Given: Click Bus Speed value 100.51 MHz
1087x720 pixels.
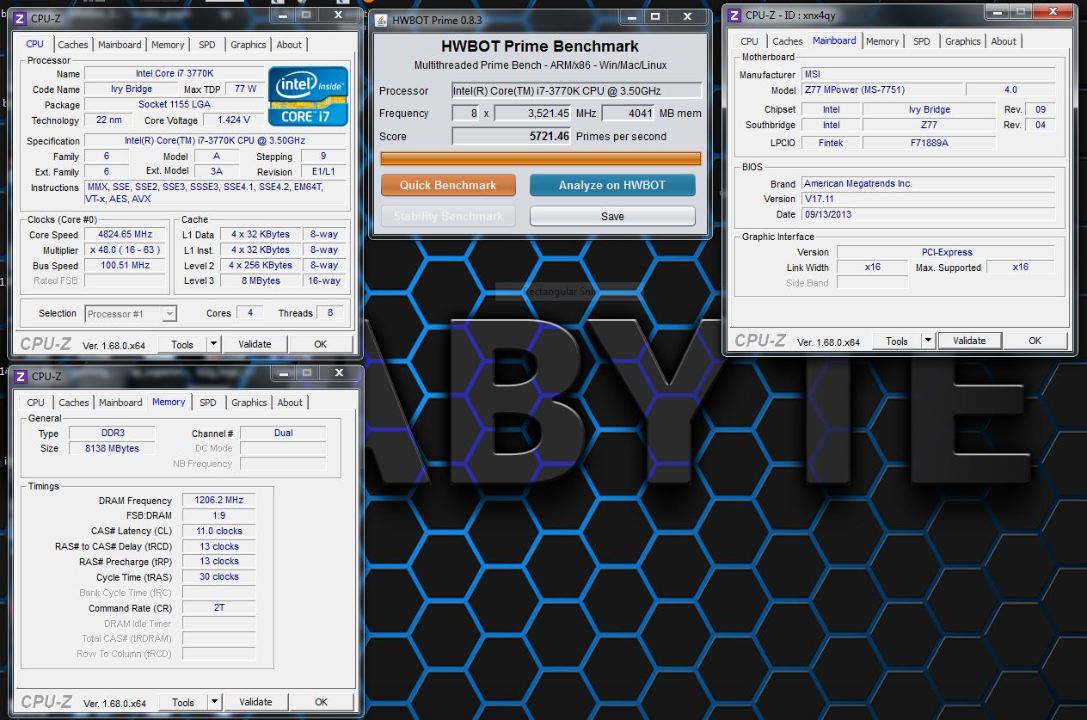Looking at the screenshot, I should 125,265.
